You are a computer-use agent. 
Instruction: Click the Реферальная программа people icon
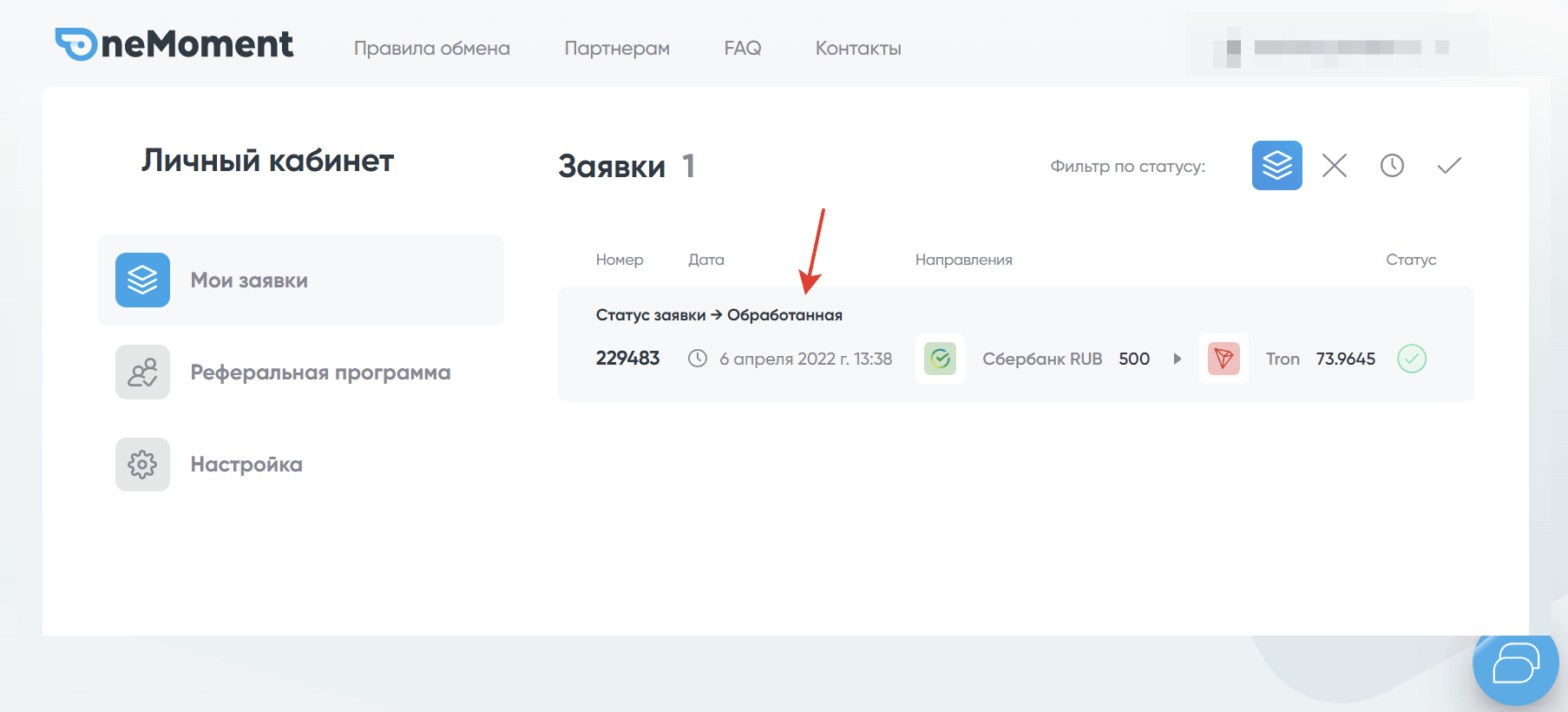(142, 372)
